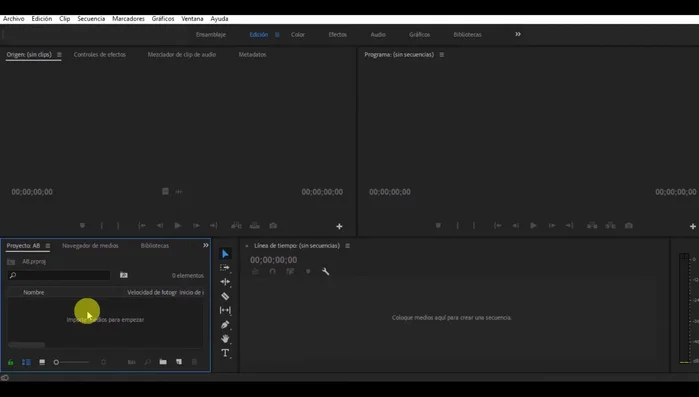Click Drag Audio Only icon in Origen monitor

tap(179, 192)
